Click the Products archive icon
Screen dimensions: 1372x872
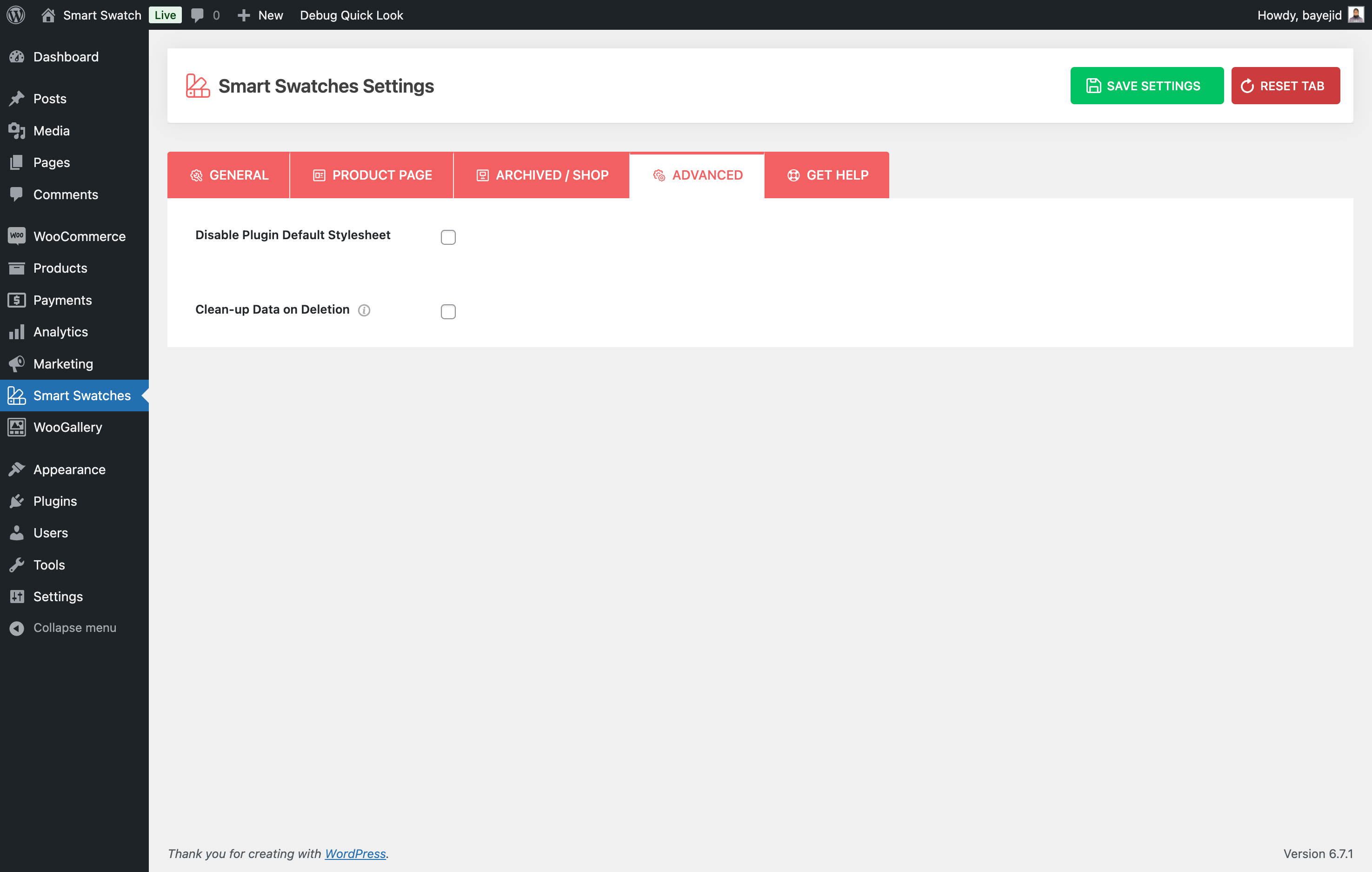[x=17, y=268]
